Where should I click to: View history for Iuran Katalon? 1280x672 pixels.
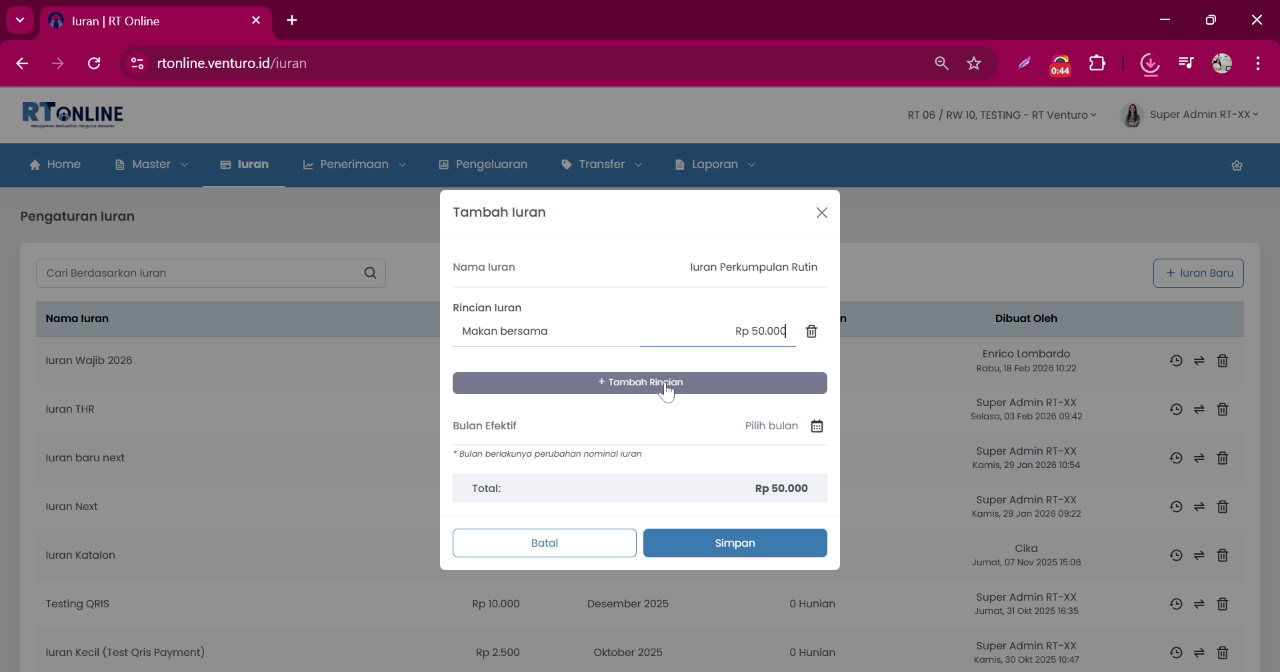[x=1176, y=555]
